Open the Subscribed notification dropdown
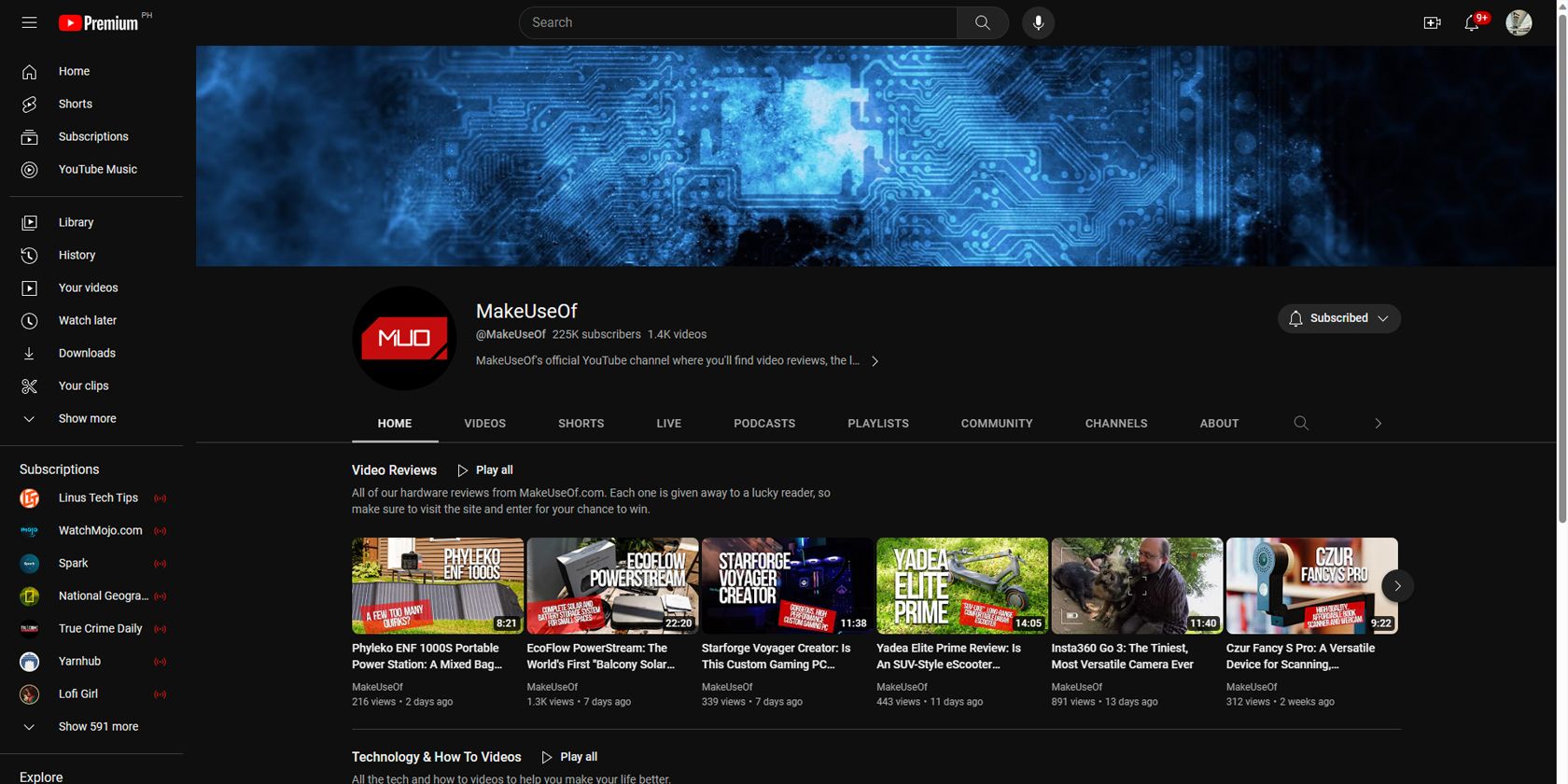 (1338, 318)
